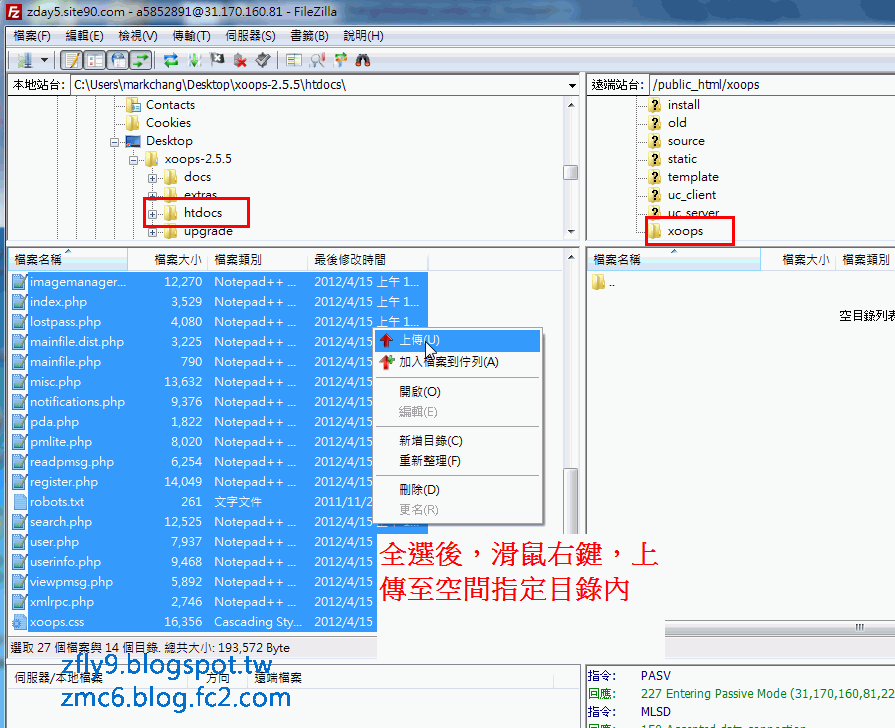Choose 重新整理(F) in context menu

458,461
